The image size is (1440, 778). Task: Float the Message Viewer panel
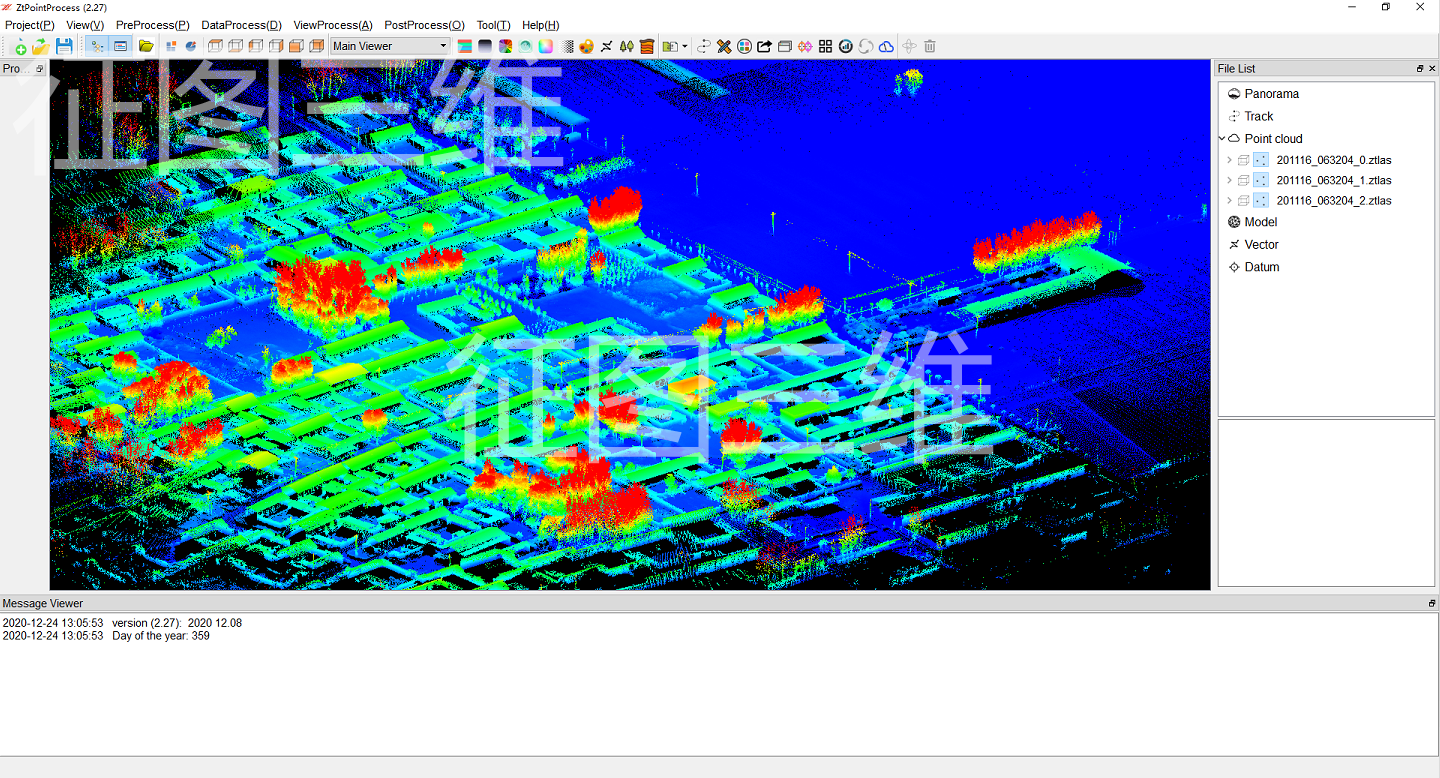tap(1432, 603)
